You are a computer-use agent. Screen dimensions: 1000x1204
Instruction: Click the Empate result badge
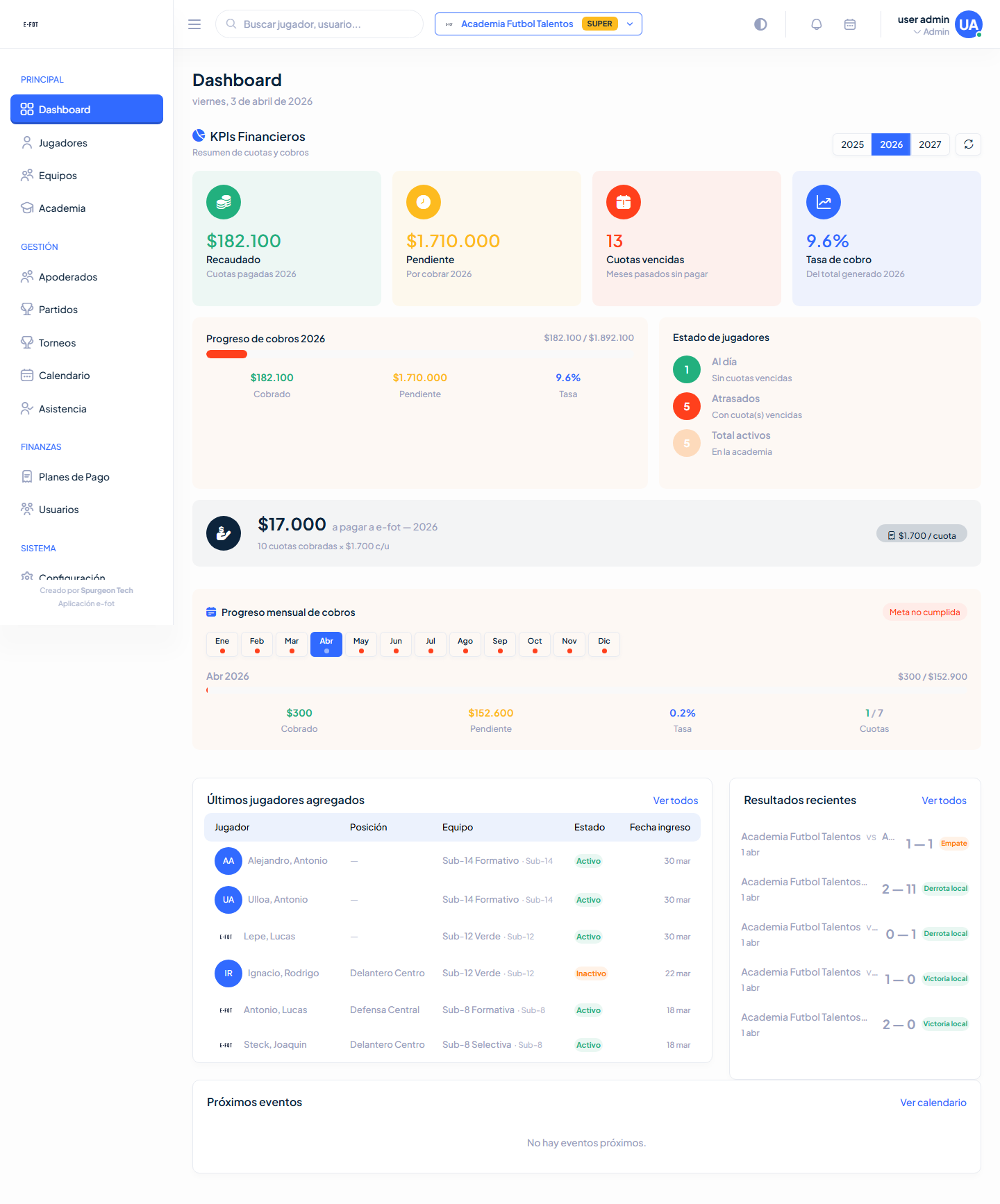(x=953, y=844)
